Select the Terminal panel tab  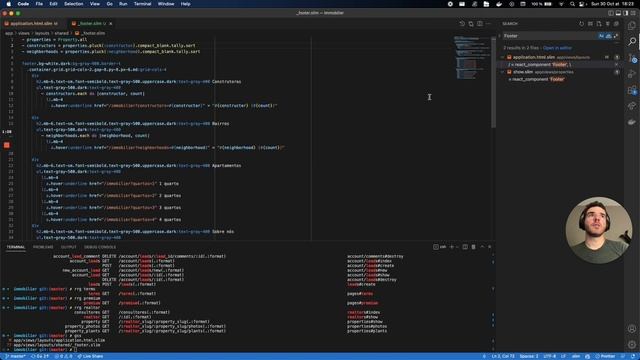point(16,247)
